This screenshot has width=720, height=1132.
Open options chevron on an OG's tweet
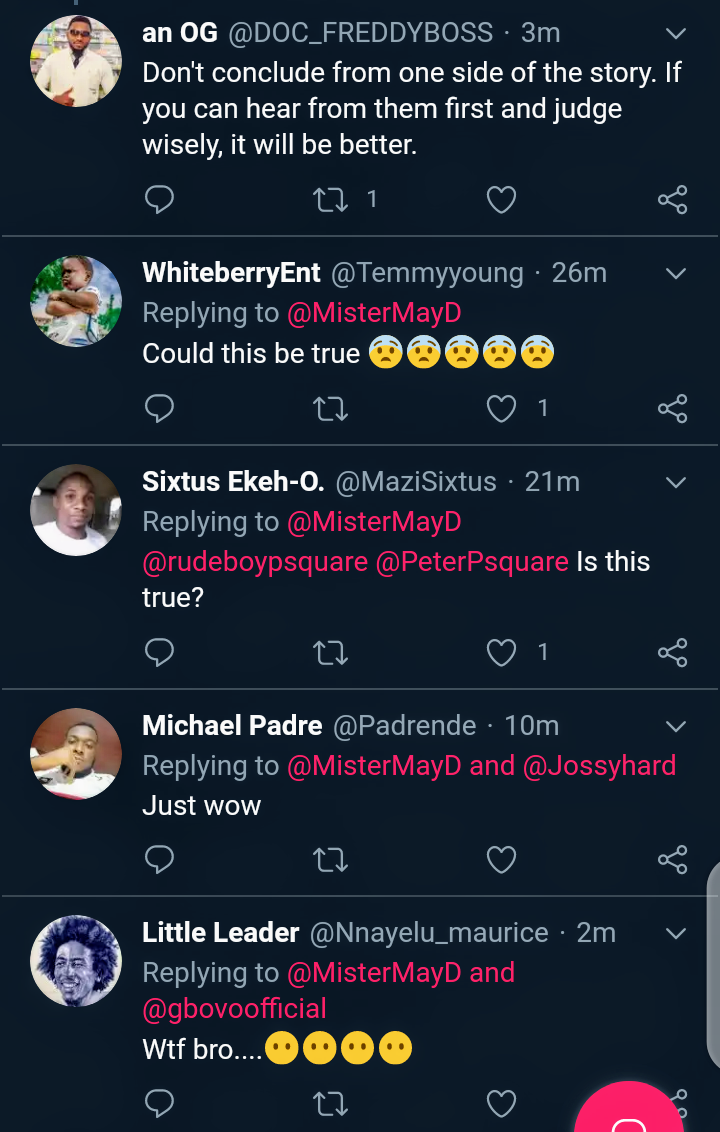point(676,34)
